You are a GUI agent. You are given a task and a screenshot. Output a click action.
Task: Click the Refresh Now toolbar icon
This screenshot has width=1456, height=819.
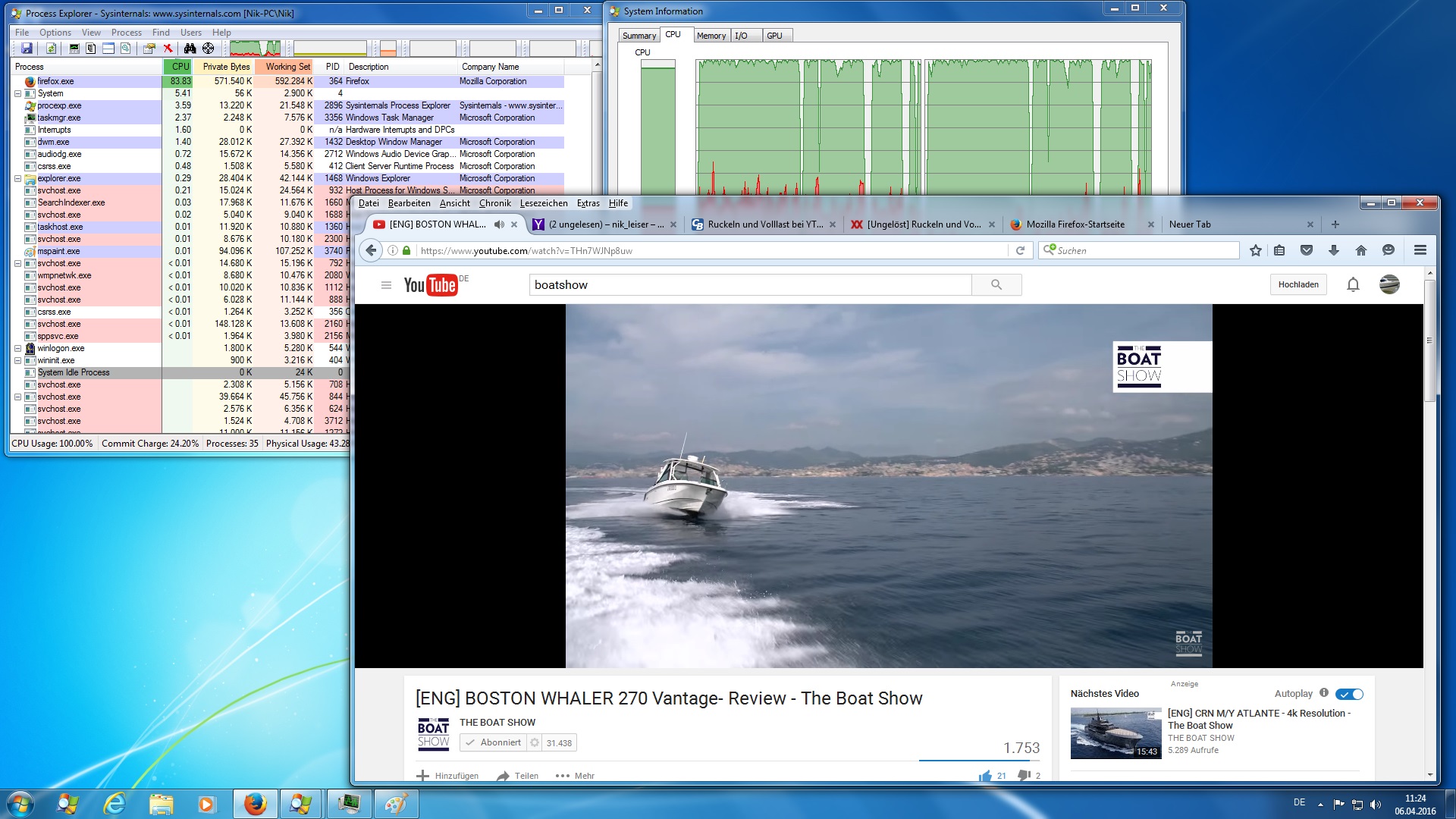pyautogui.click(x=51, y=49)
